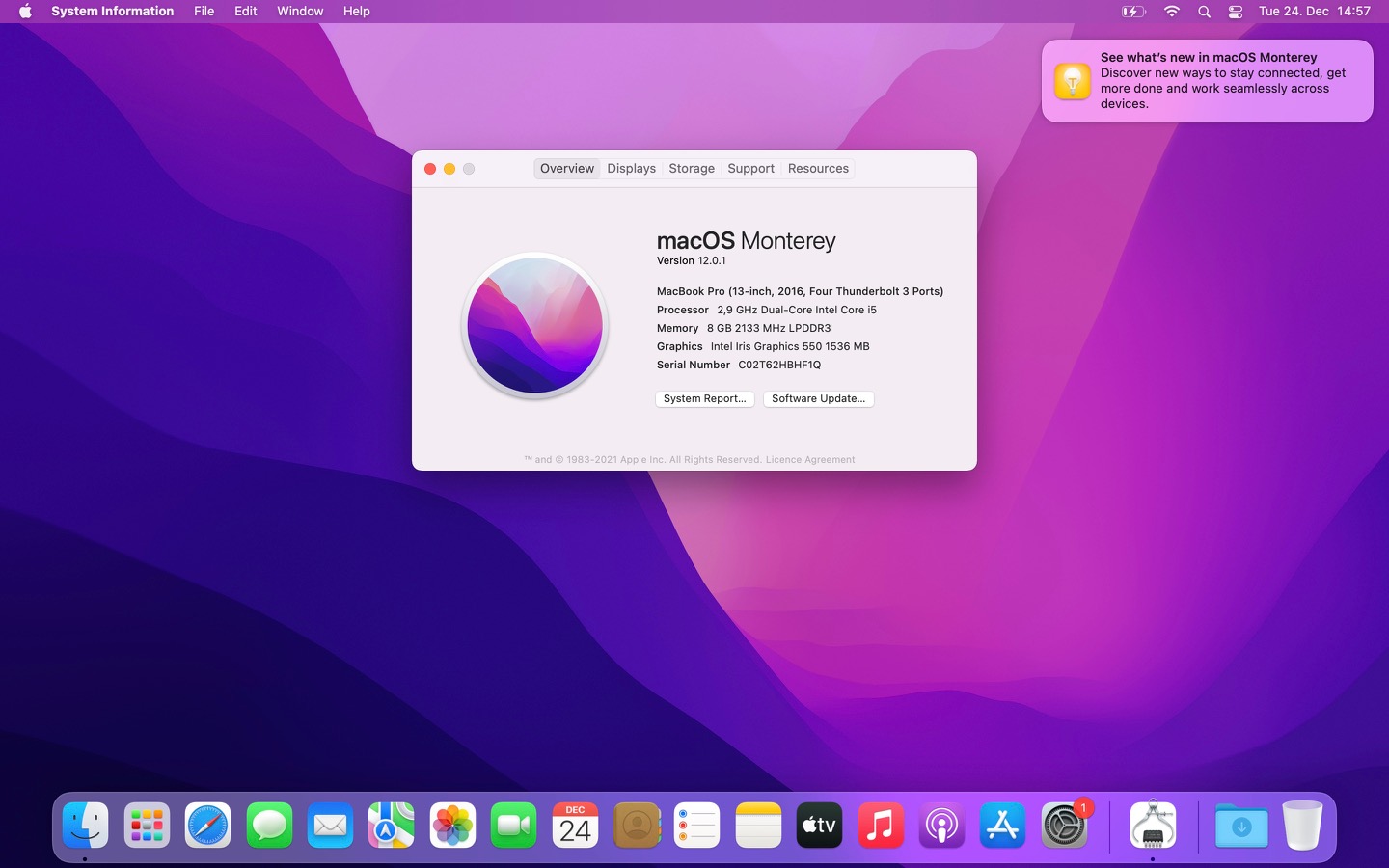
Task: Open Messages app in dock
Action: [269, 826]
